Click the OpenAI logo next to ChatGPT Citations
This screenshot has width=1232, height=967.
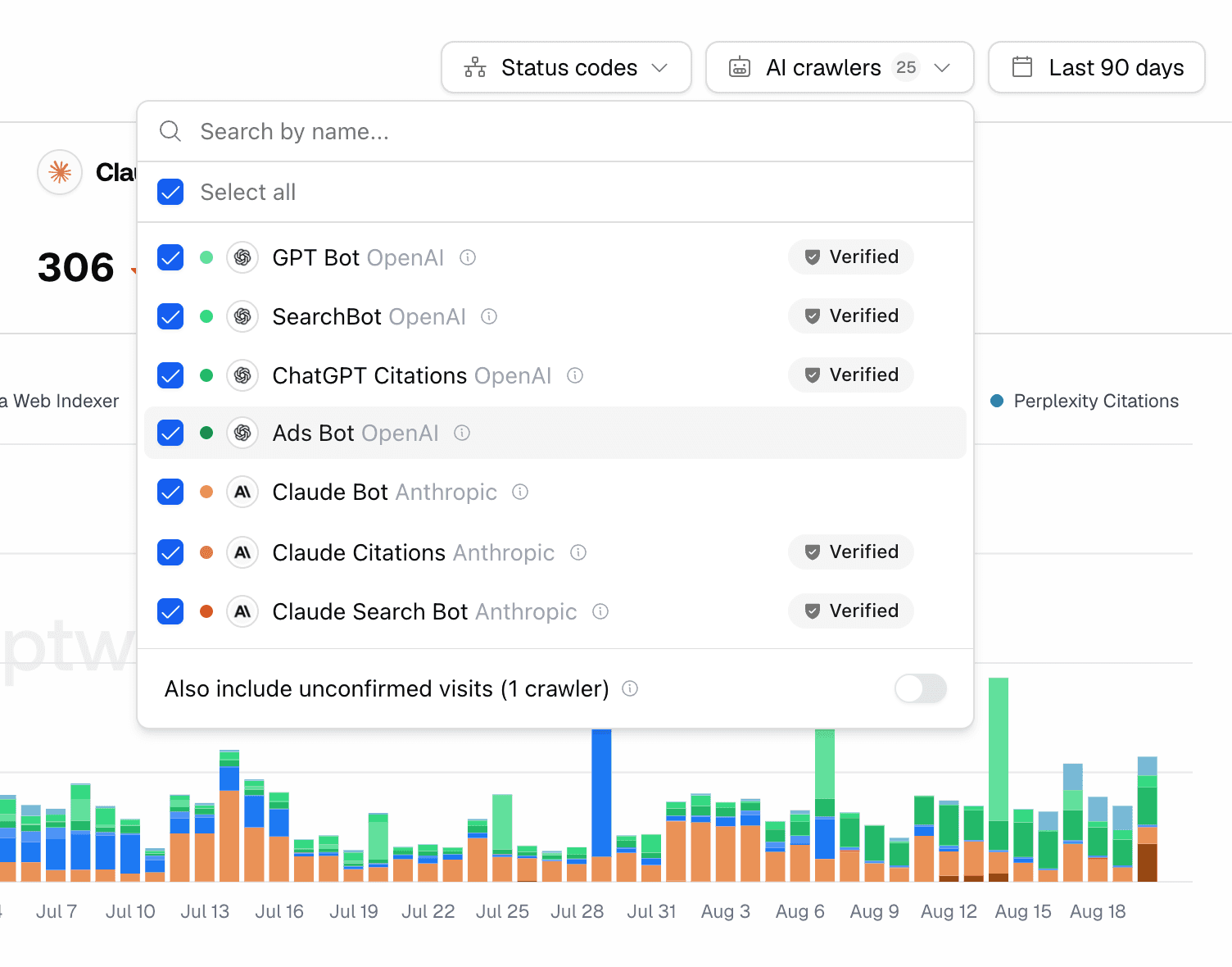coord(242,375)
